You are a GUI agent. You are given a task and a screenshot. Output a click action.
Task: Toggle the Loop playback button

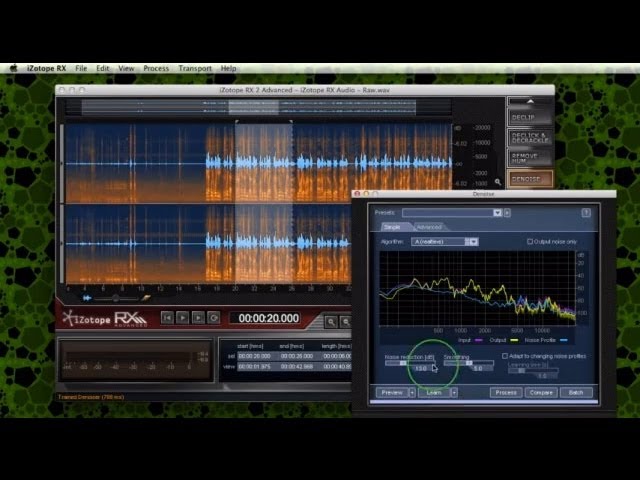(x=213, y=318)
